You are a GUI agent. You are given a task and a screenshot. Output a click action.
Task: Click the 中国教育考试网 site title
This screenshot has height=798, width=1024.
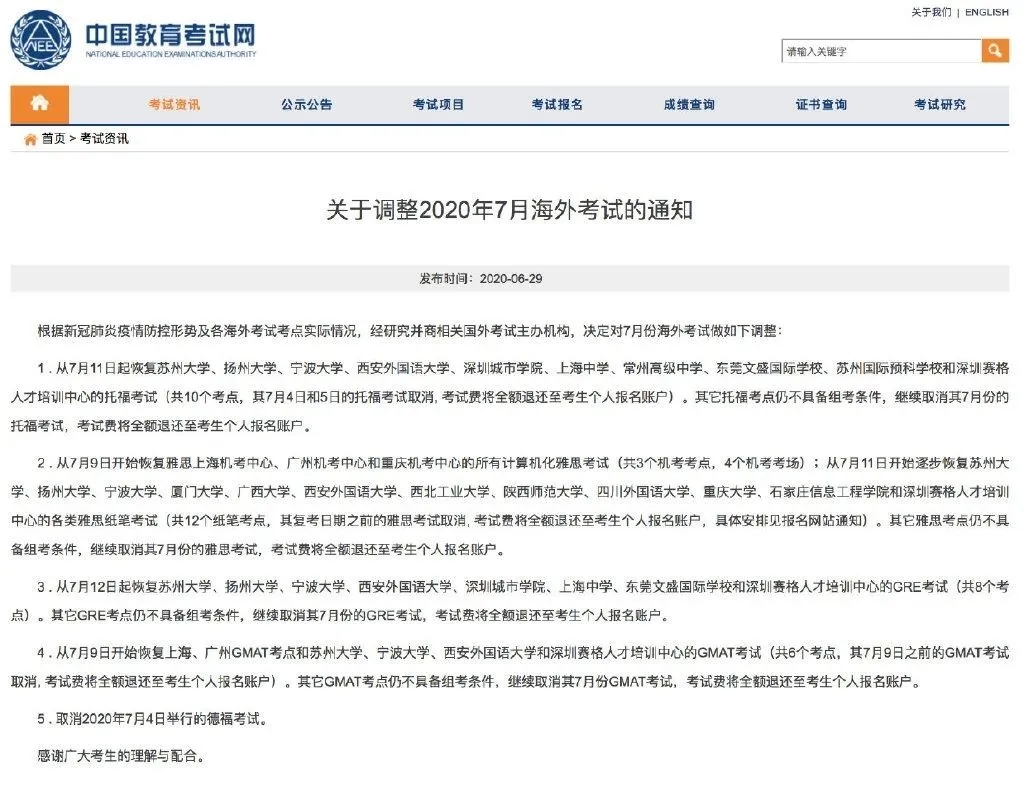coord(170,35)
